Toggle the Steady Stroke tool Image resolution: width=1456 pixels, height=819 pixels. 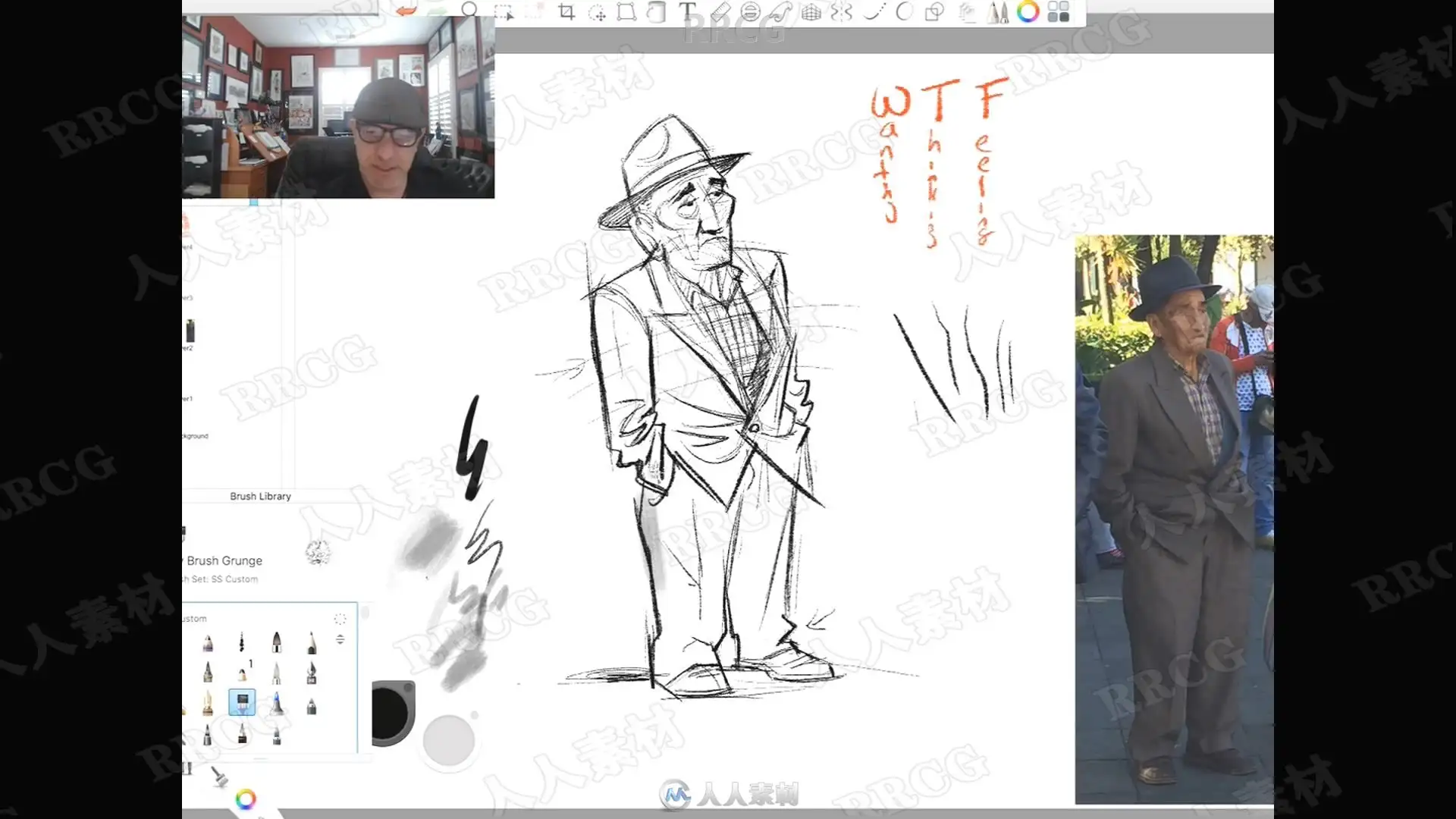pos(873,12)
